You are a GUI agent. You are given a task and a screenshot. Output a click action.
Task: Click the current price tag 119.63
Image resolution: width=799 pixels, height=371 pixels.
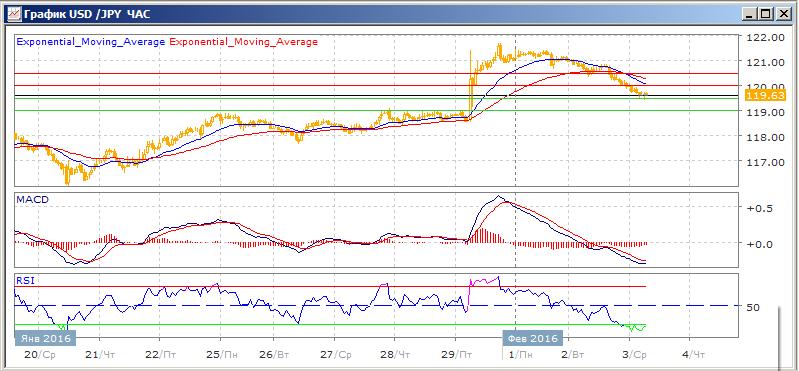click(758, 95)
